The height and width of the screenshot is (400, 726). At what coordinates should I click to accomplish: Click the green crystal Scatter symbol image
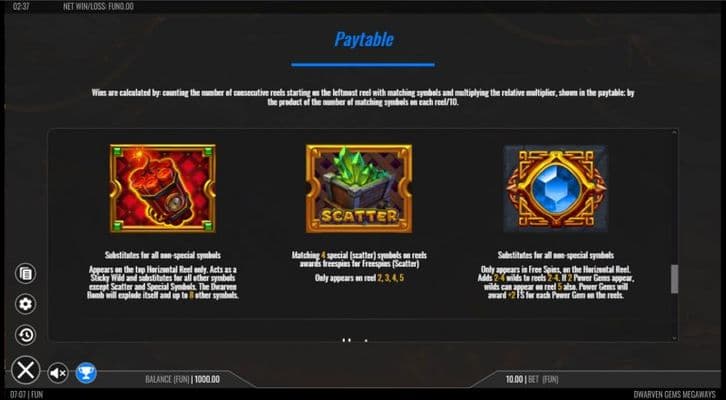point(359,188)
